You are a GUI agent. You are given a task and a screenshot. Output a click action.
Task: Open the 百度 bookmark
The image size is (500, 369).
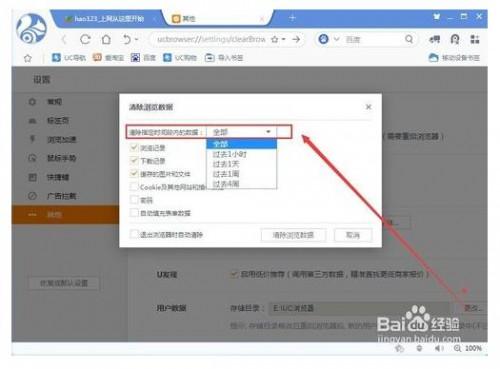coord(143,58)
